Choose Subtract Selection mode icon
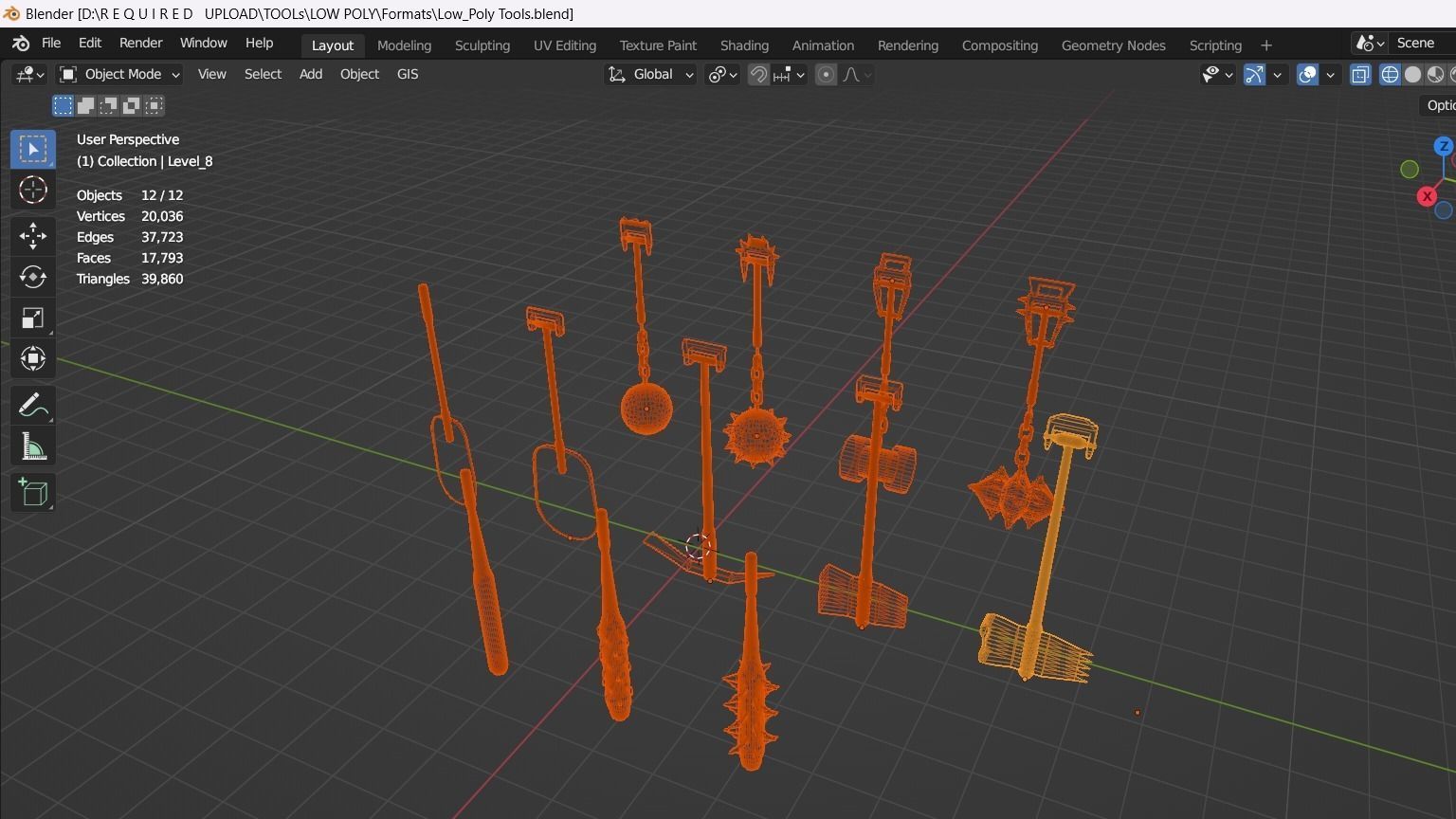The image size is (1456, 819). 108,105
